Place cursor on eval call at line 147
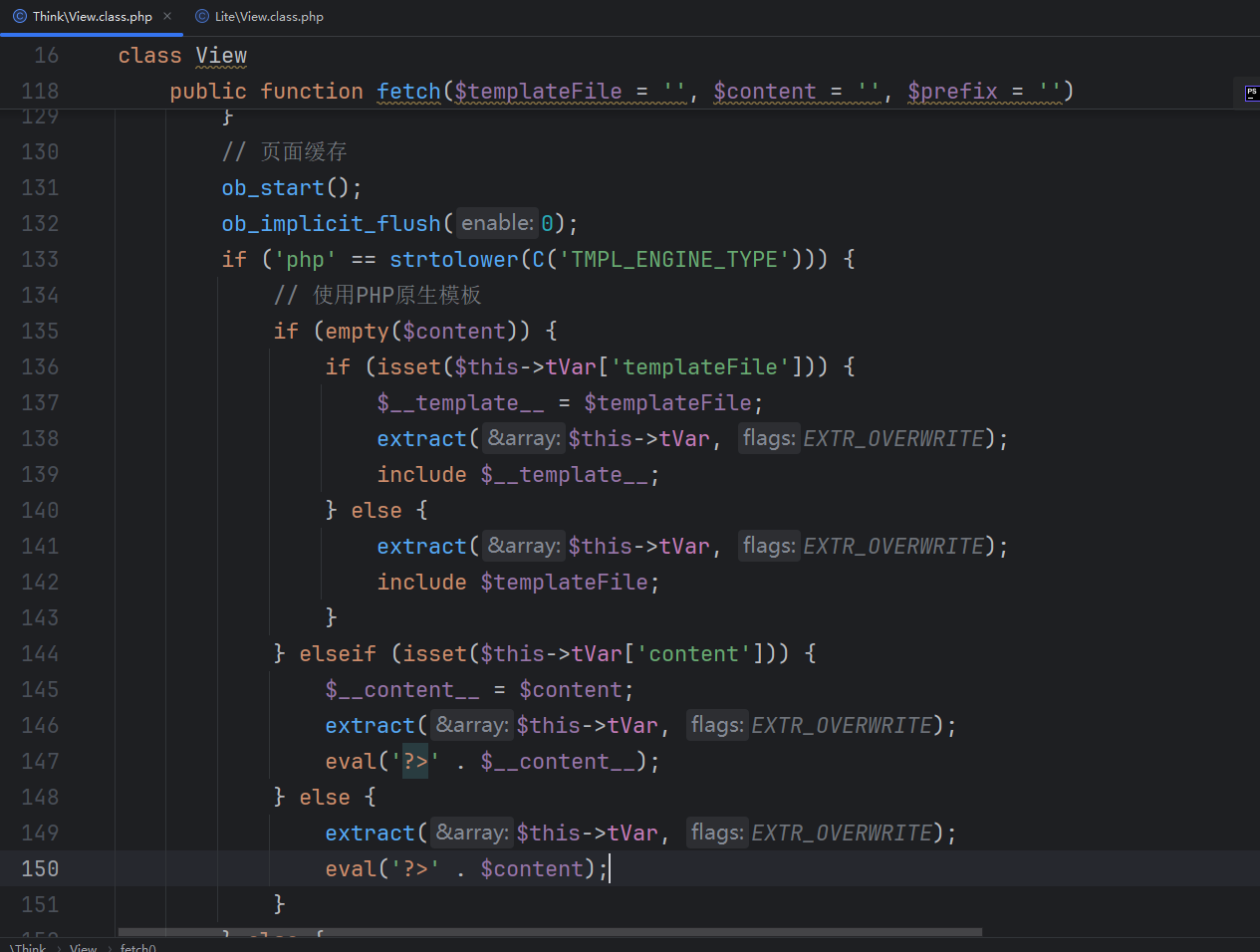The image size is (1260, 952). point(351,761)
